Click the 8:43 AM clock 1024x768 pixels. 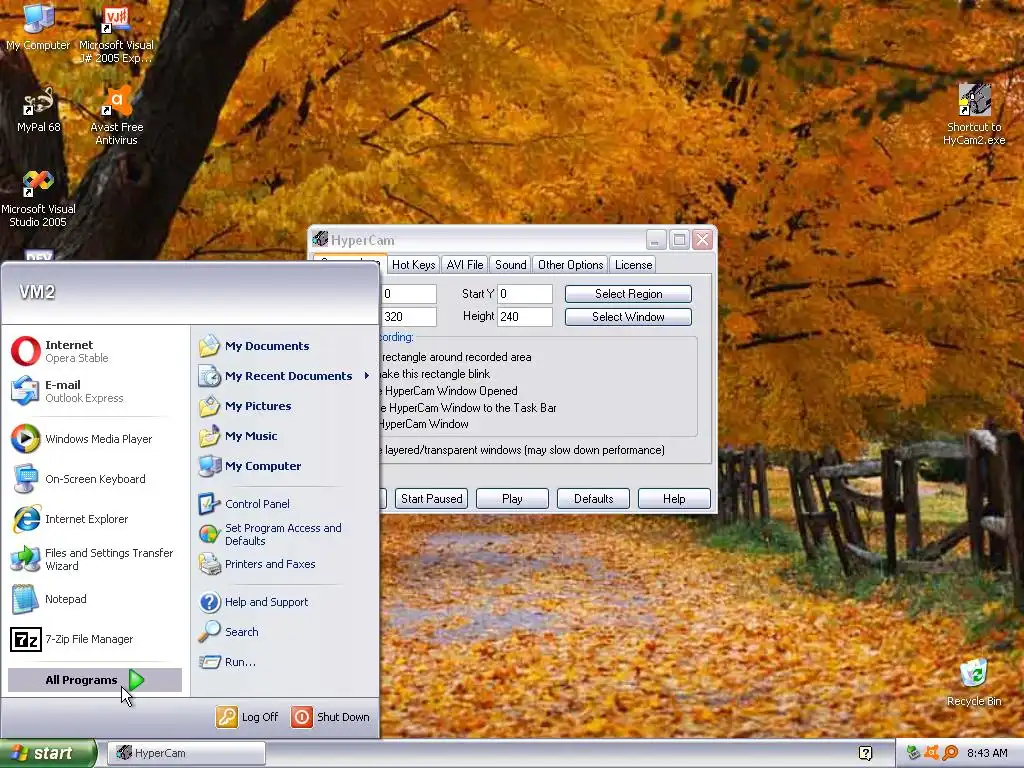(987, 753)
